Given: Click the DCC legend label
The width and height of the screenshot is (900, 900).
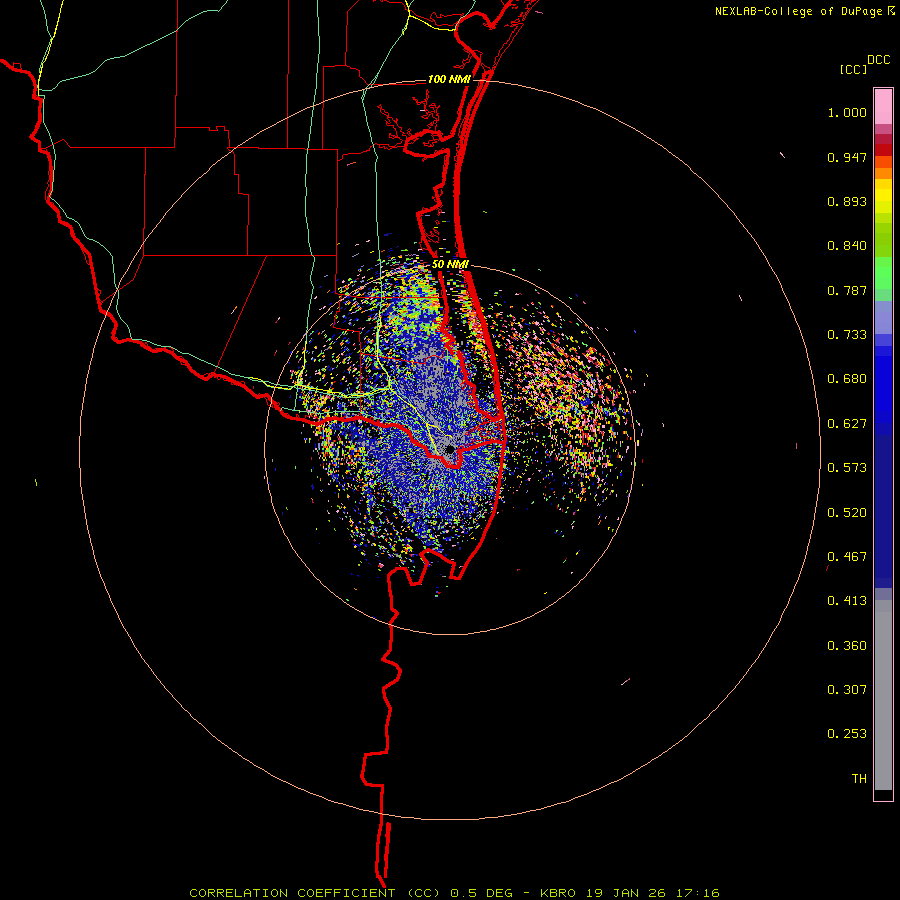Looking at the screenshot, I should (x=879, y=60).
